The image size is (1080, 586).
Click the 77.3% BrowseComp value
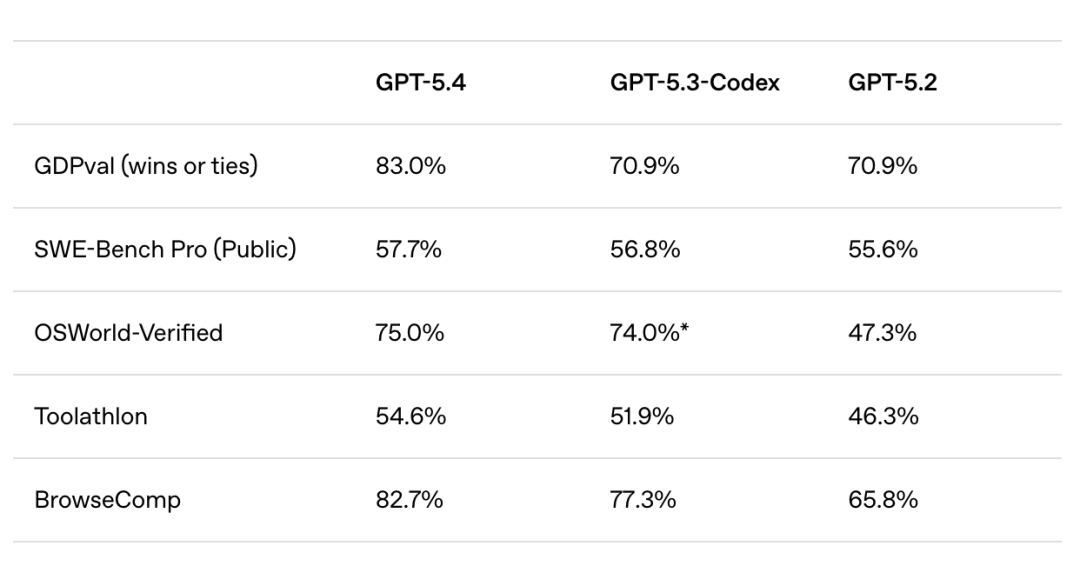(642, 499)
